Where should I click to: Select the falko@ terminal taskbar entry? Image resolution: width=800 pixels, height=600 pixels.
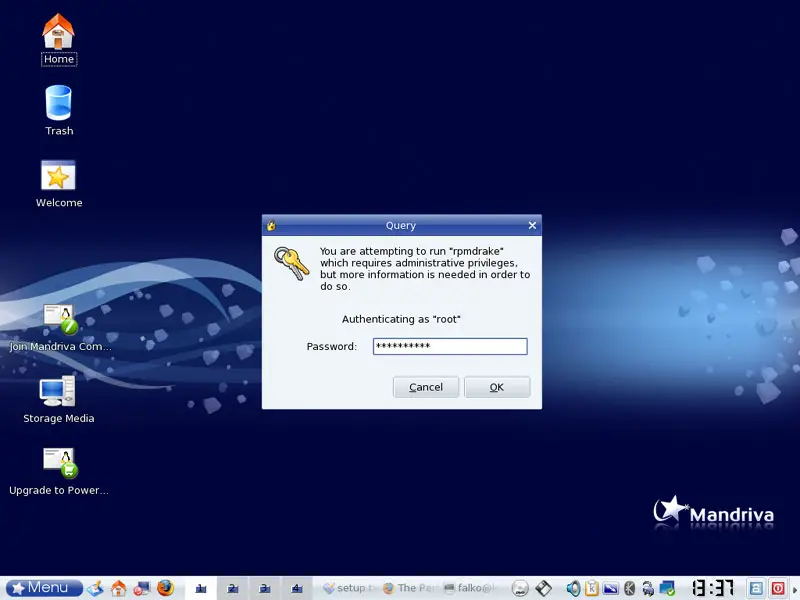click(470, 588)
